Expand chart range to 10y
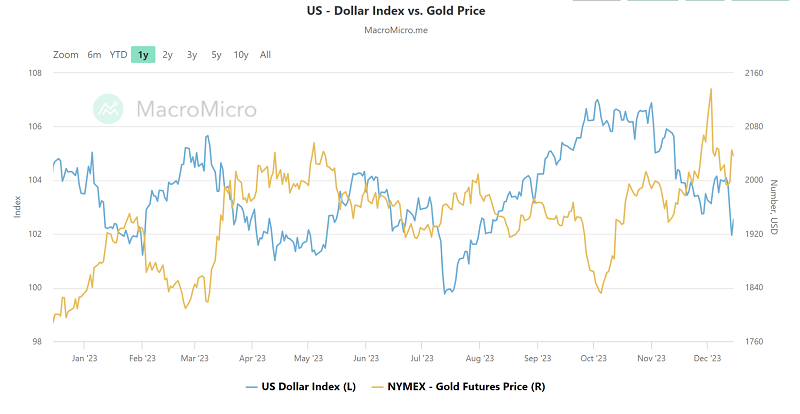 tap(241, 55)
